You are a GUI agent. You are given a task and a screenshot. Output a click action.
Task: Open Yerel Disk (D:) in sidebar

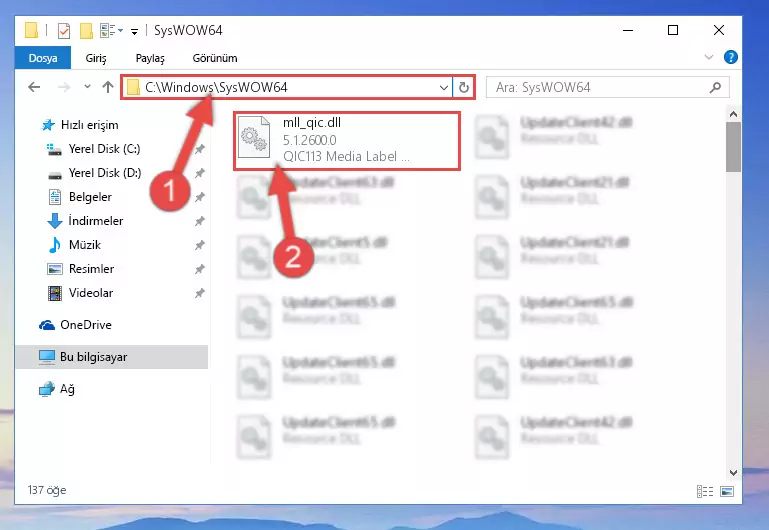point(104,173)
